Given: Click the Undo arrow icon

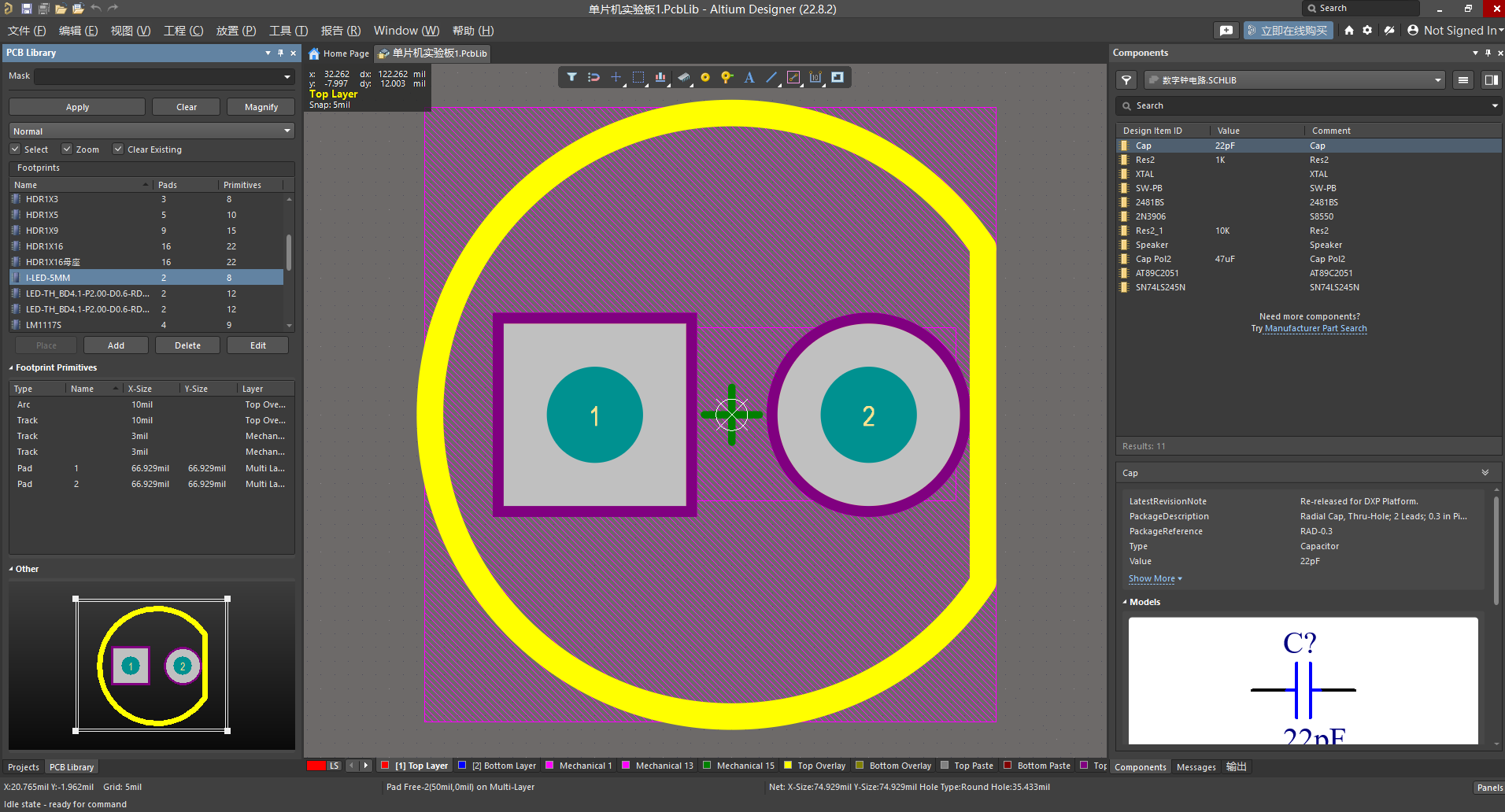Looking at the screenshot, I should (x=95, y=9).
